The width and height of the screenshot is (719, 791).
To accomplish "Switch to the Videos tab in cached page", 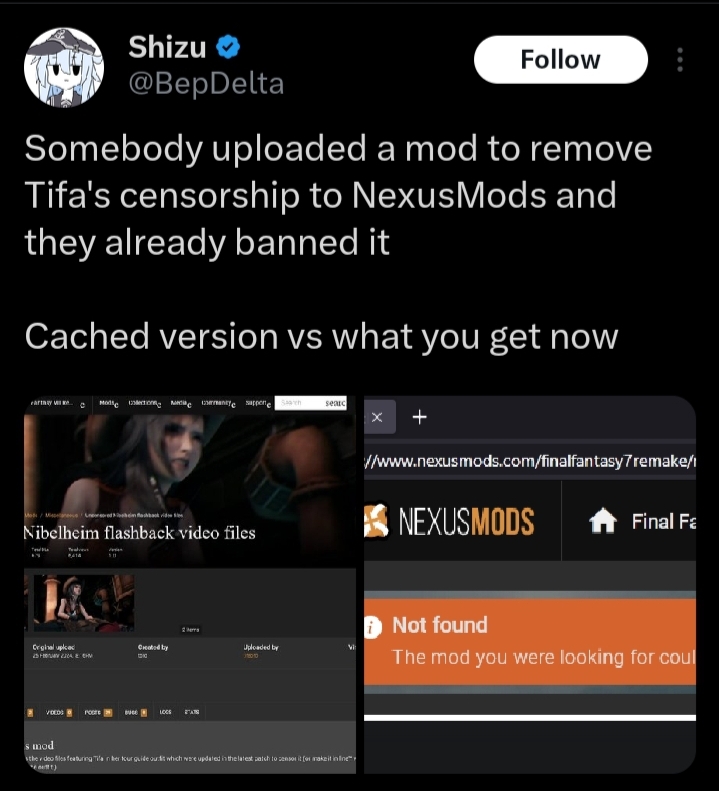I will click(59, 712).
